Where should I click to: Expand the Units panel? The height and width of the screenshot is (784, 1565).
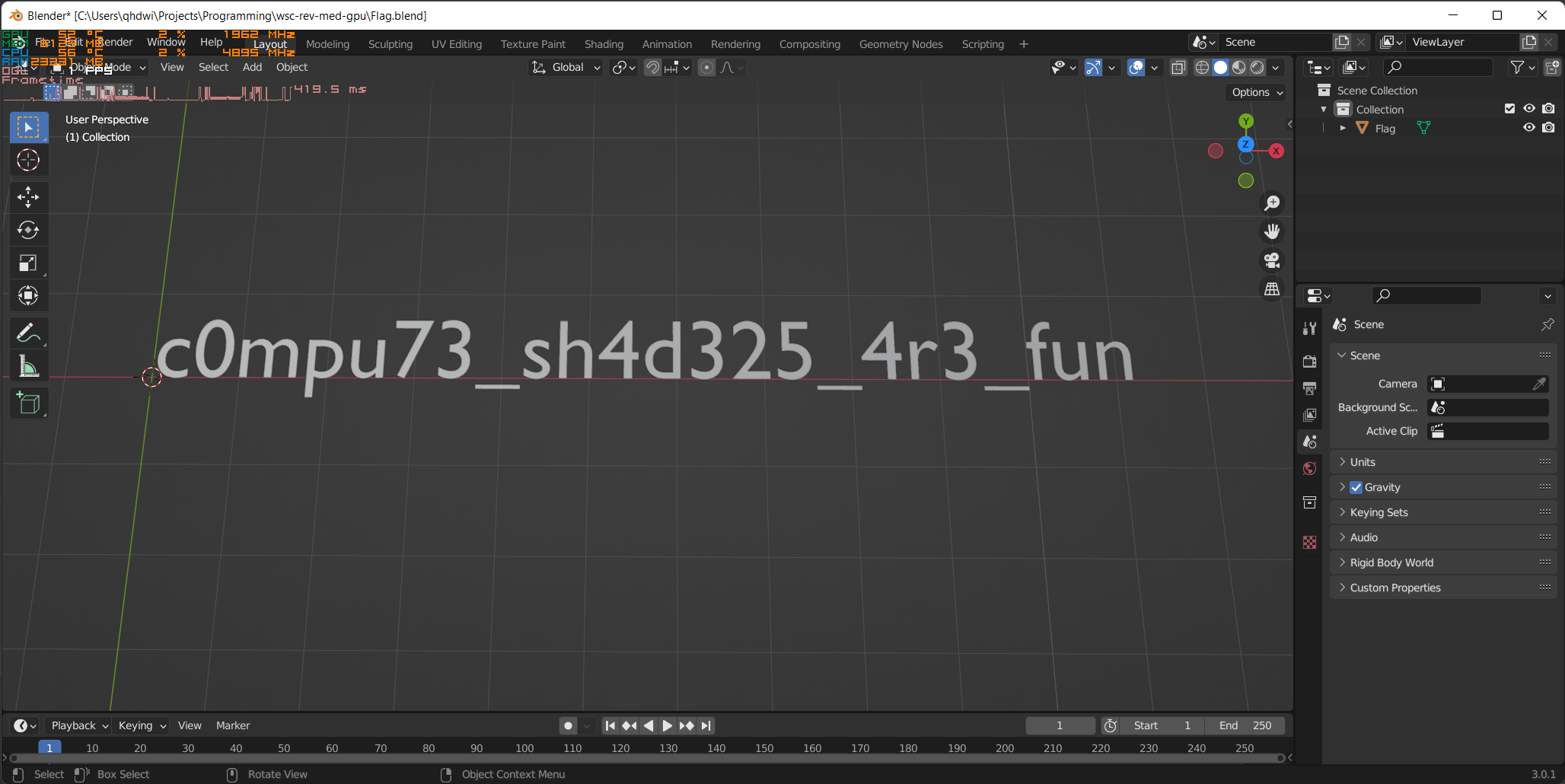(x=1444, y=462)
